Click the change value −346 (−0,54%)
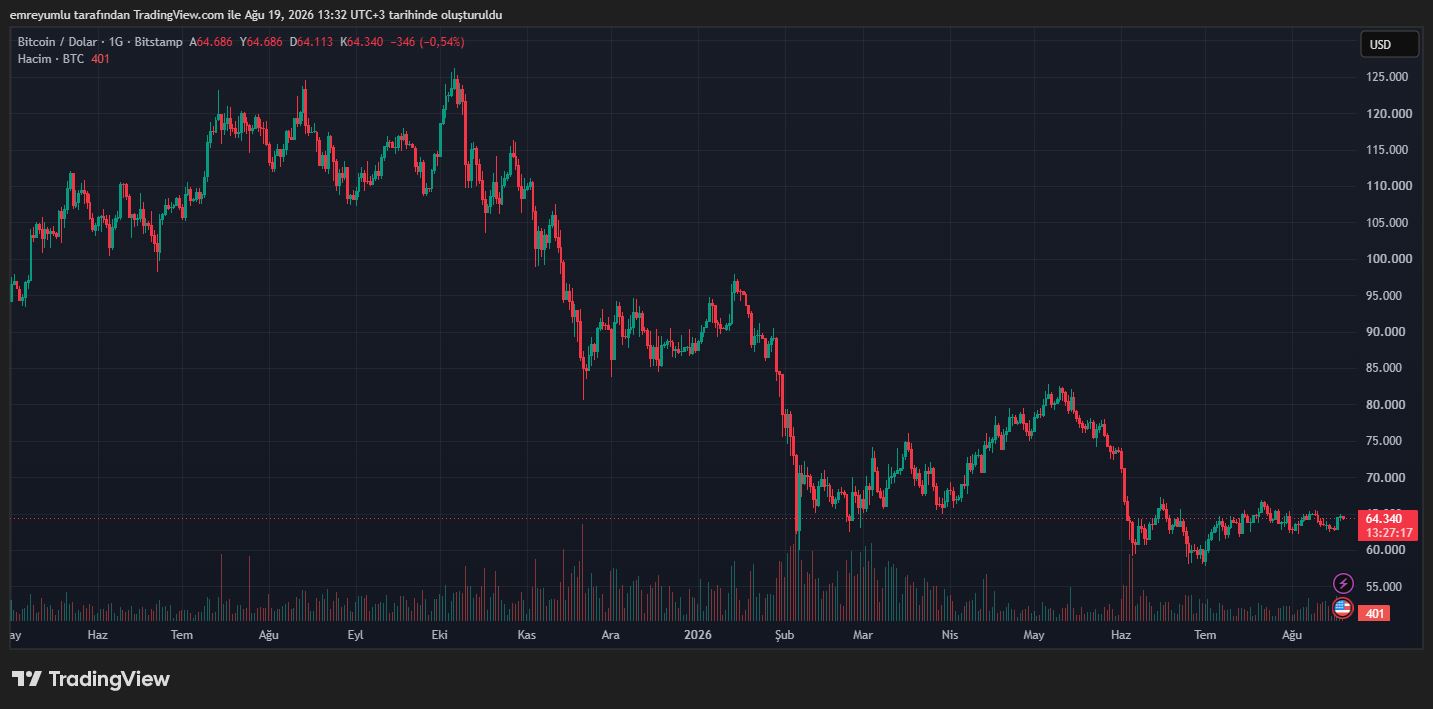Viewport: 1433px width, 709px height. tap(427, 42)
